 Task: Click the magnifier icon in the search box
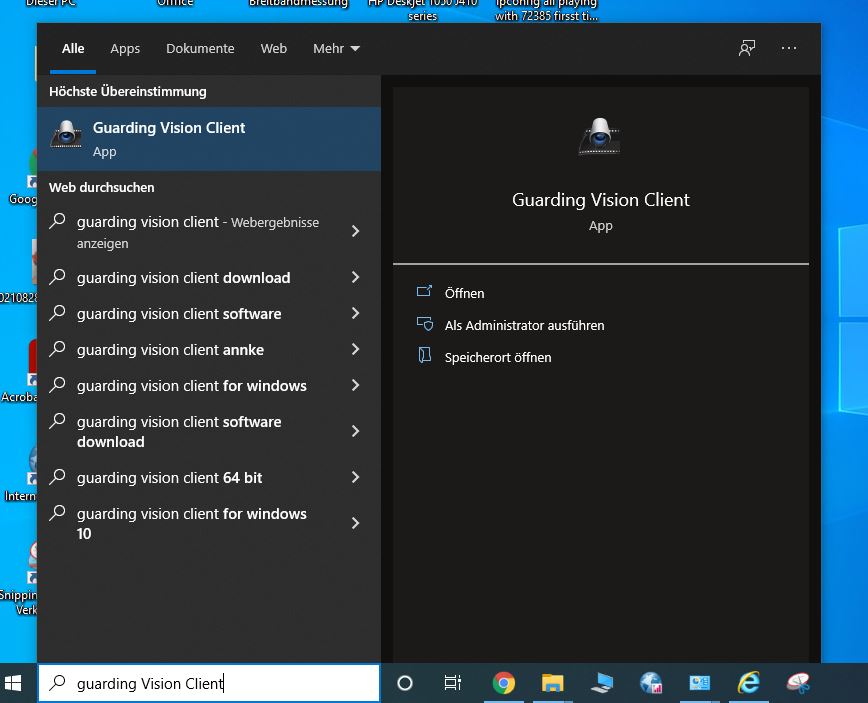click(x=58, y=683)
